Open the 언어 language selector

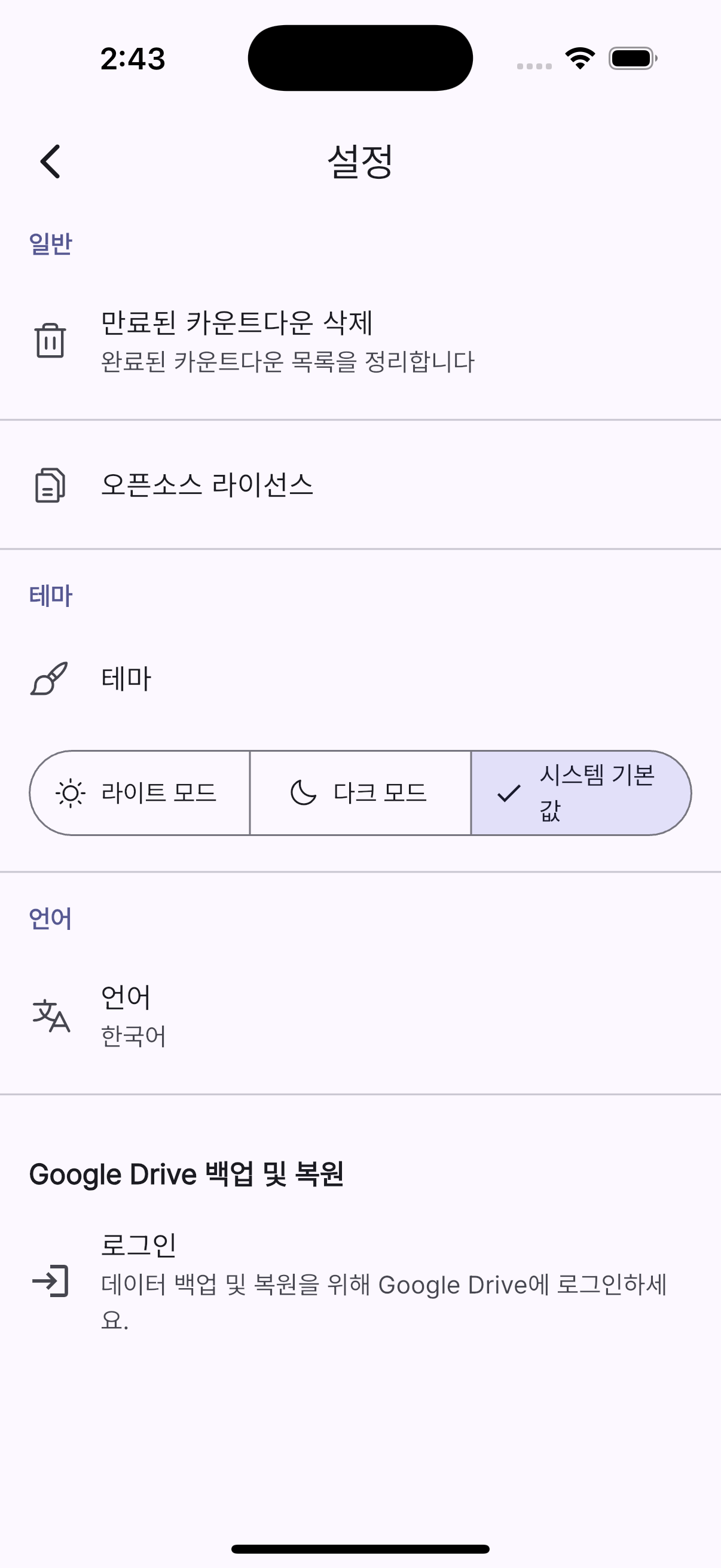point(126,997)
